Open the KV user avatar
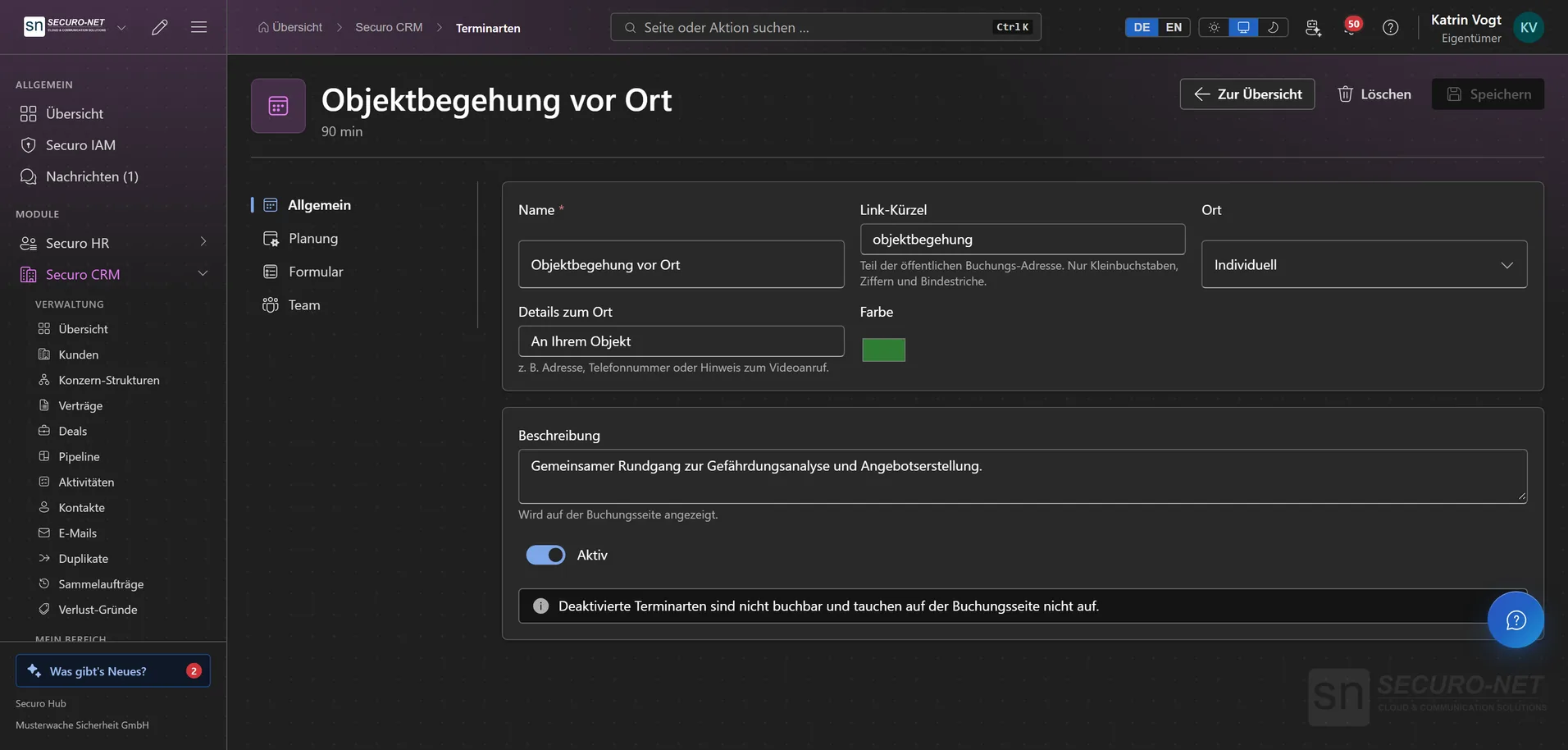Image resolution: width=1568 pixels, height=750 pixels. point(1529,27)
